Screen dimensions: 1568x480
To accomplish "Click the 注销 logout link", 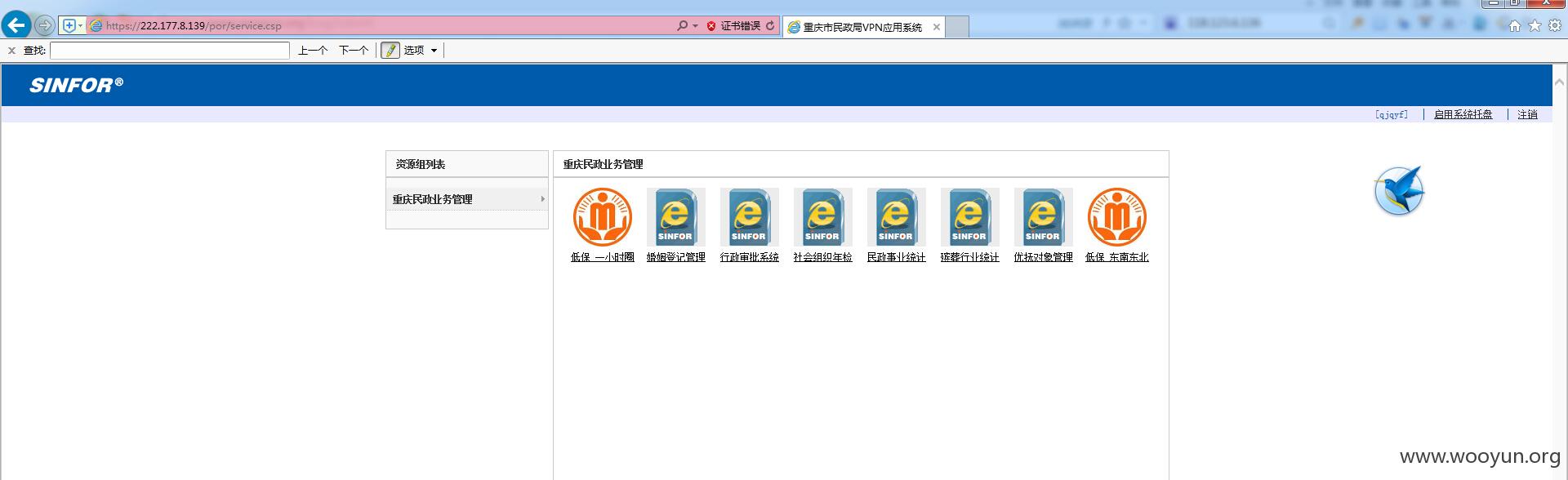I will pyautogui.click(x=1527, y=114).
